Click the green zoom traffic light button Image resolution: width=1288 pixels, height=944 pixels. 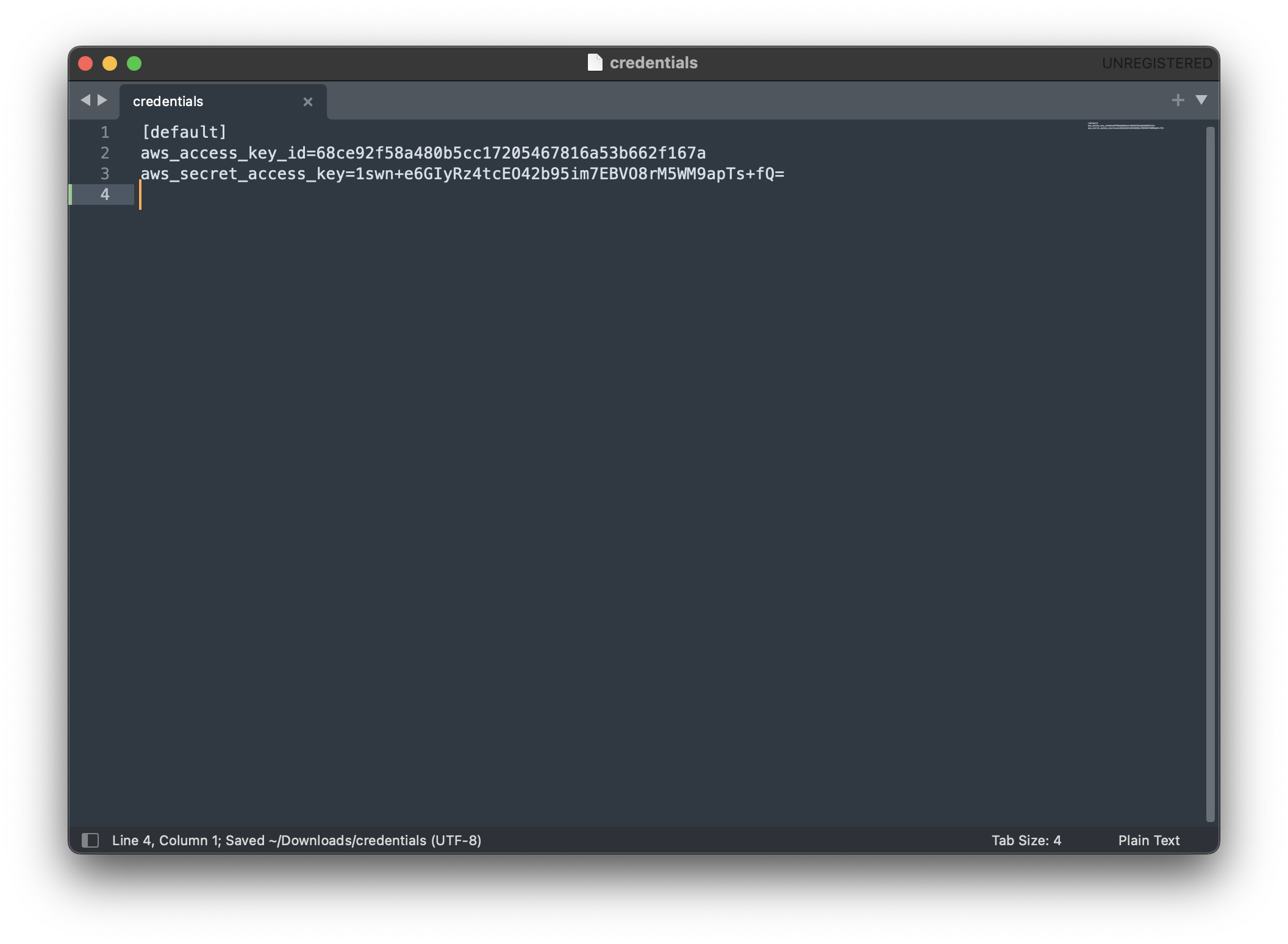click(135, 63)
